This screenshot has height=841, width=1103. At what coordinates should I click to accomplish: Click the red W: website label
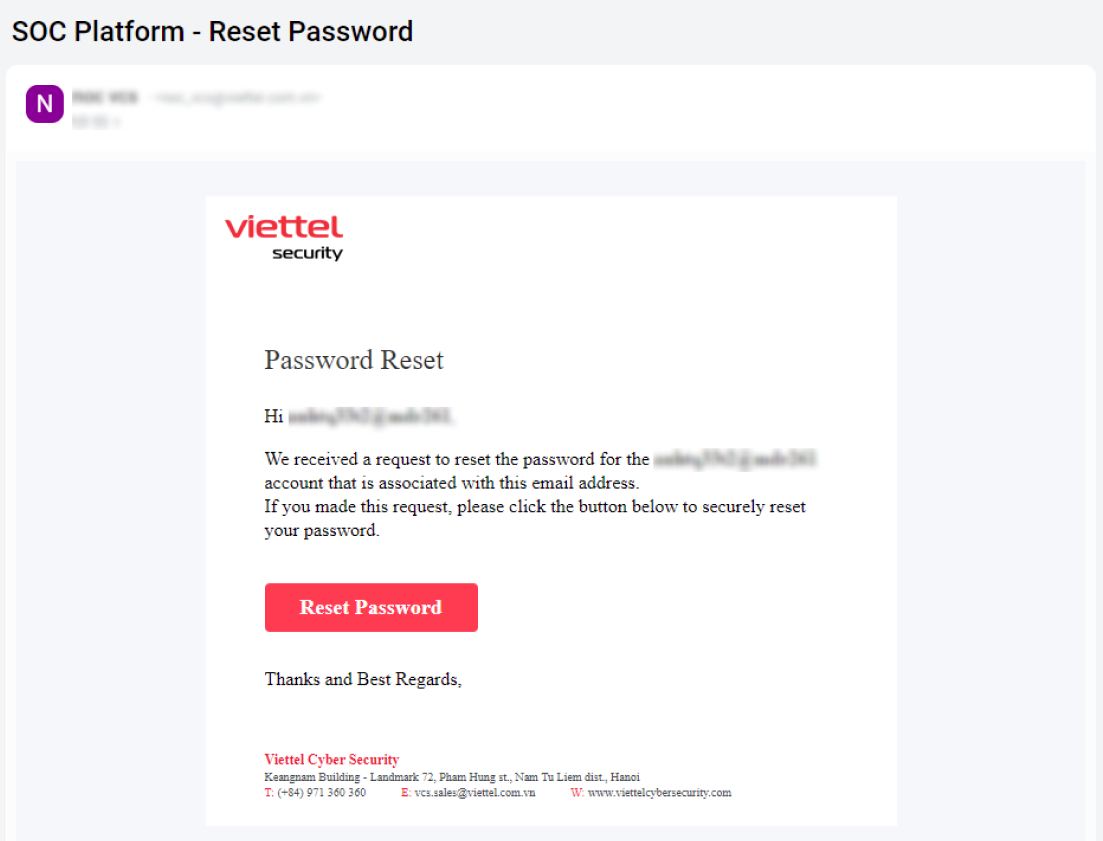click(x=577, y=793)
